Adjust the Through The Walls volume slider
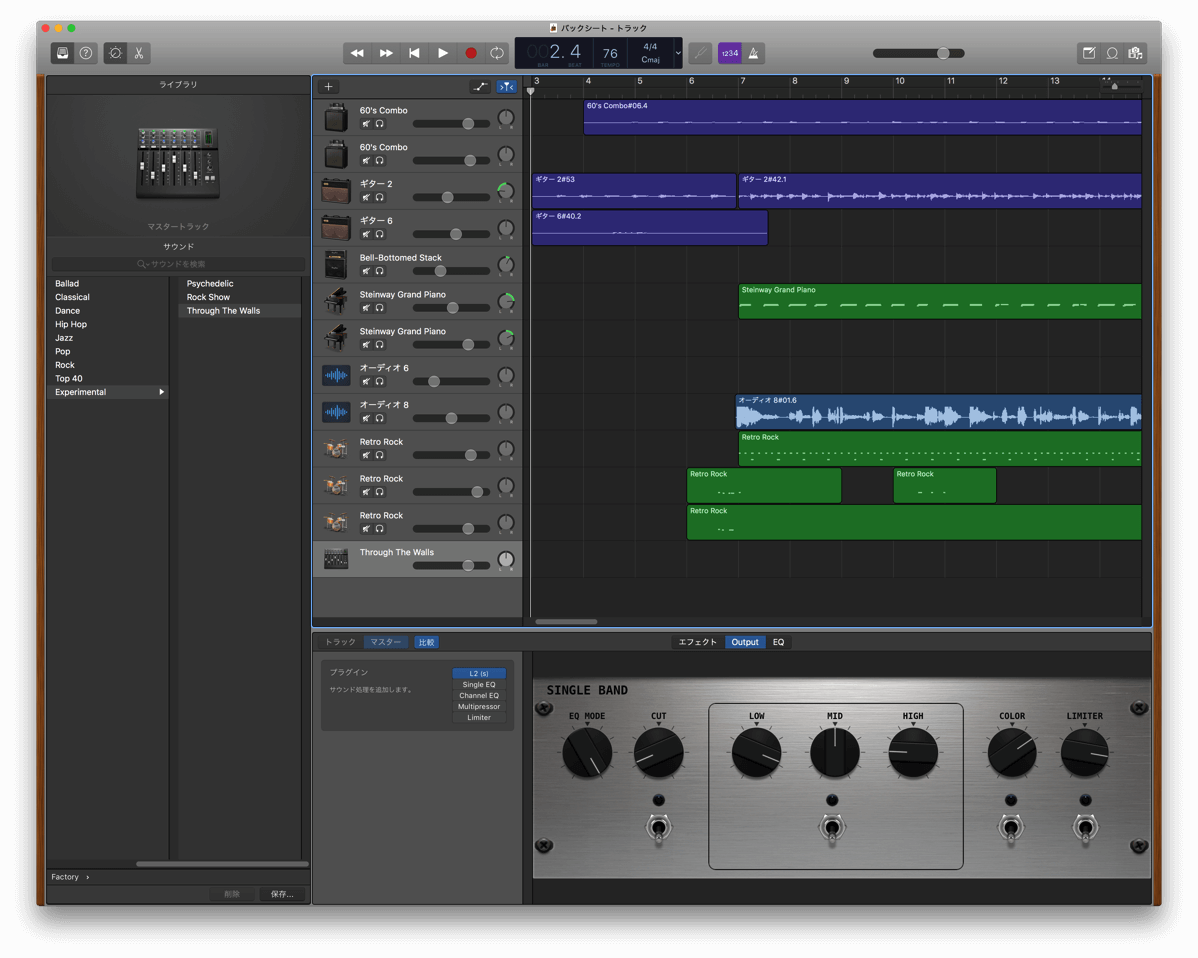This screenshot has width=1198, height=958. pos(452,565)
